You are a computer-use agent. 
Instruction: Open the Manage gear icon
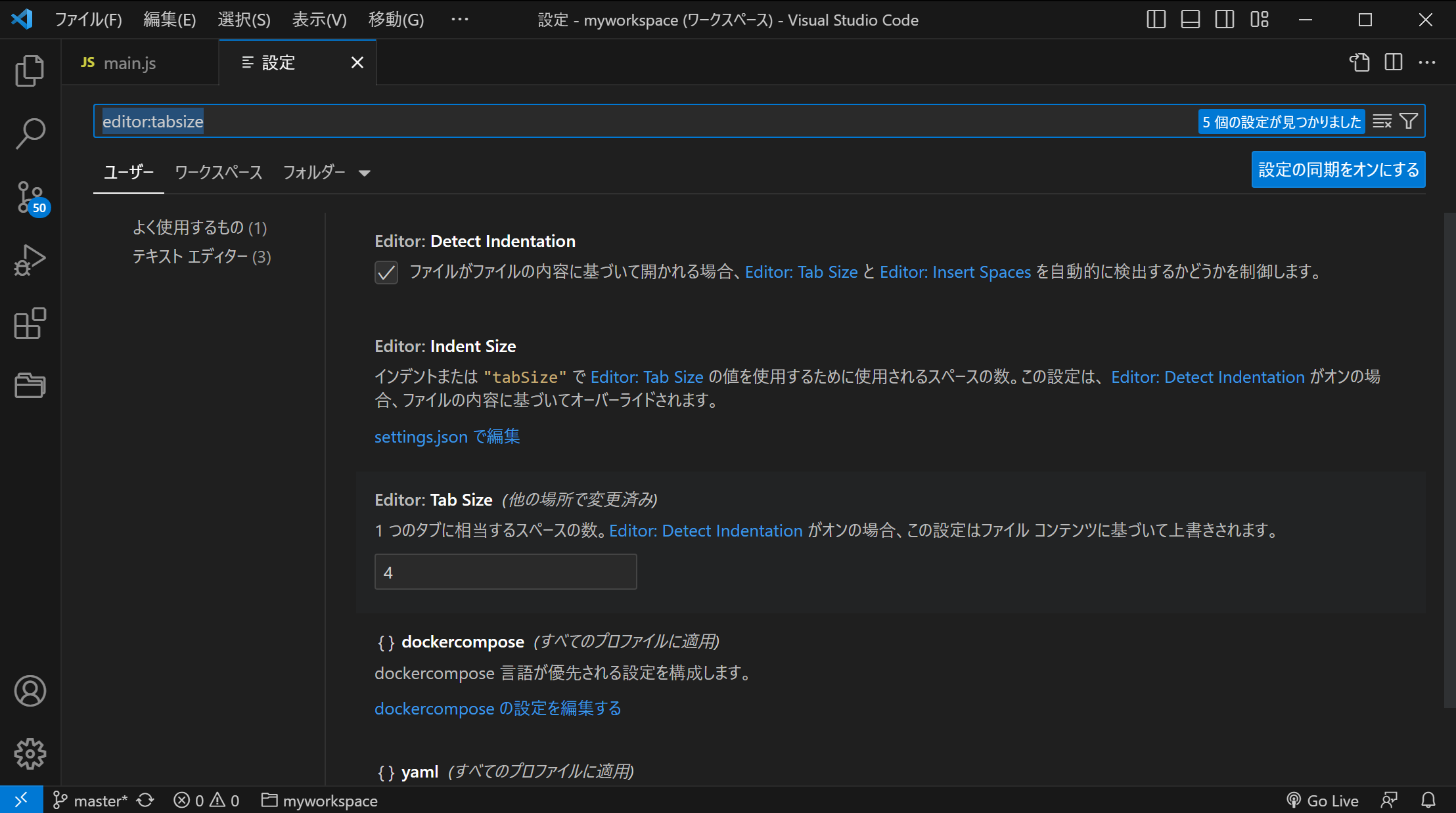pos(30,754)
